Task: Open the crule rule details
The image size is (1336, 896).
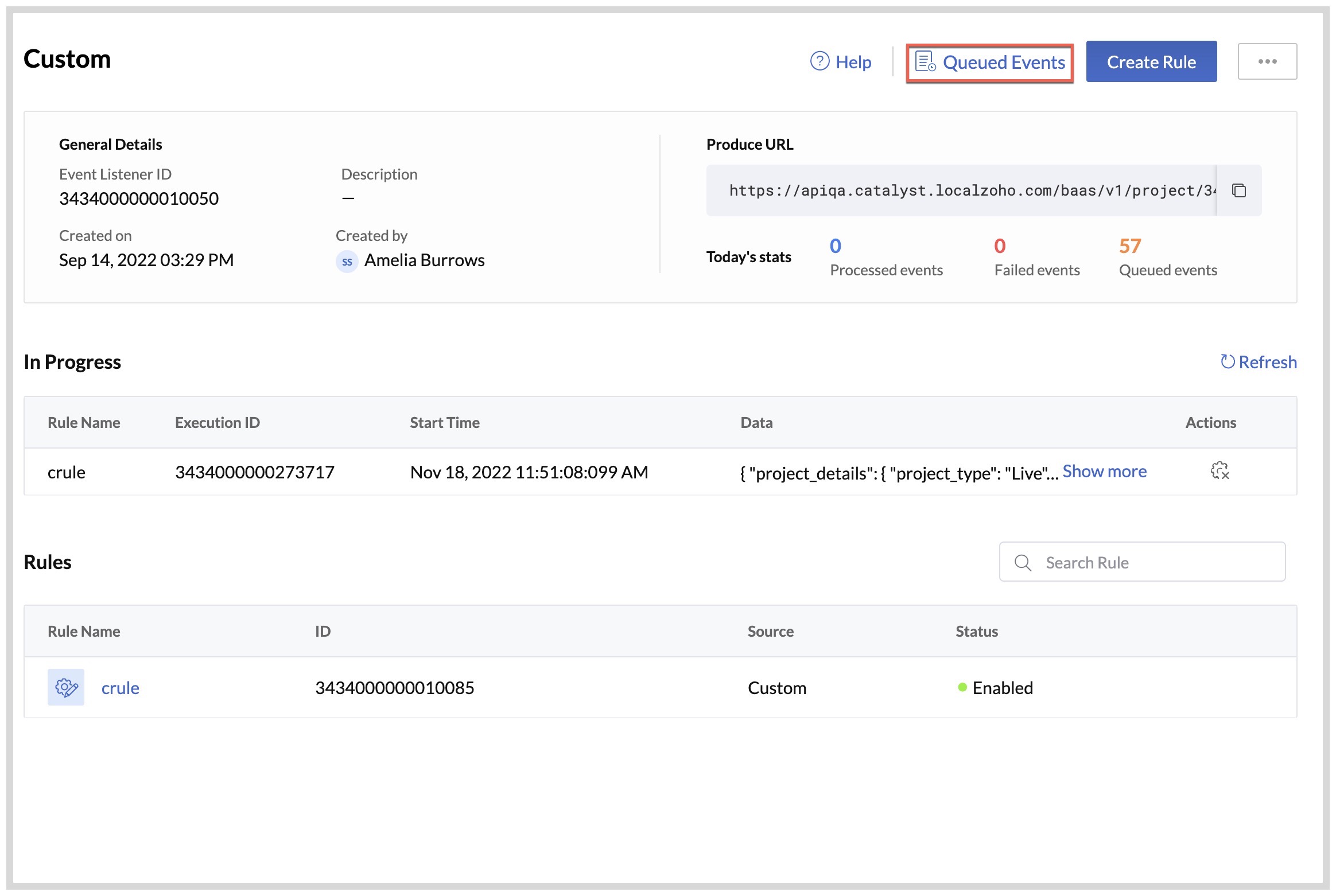Action: pyautogui.click(x=120, y=687)
